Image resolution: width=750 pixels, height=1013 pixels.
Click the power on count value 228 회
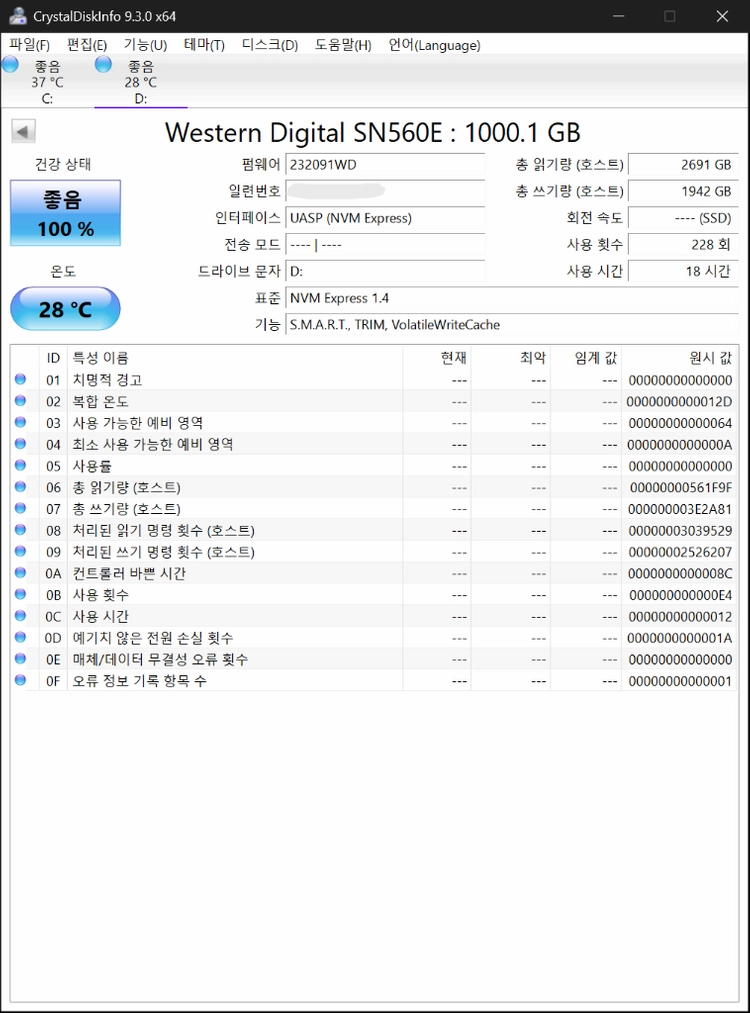(x=683, y=244)
